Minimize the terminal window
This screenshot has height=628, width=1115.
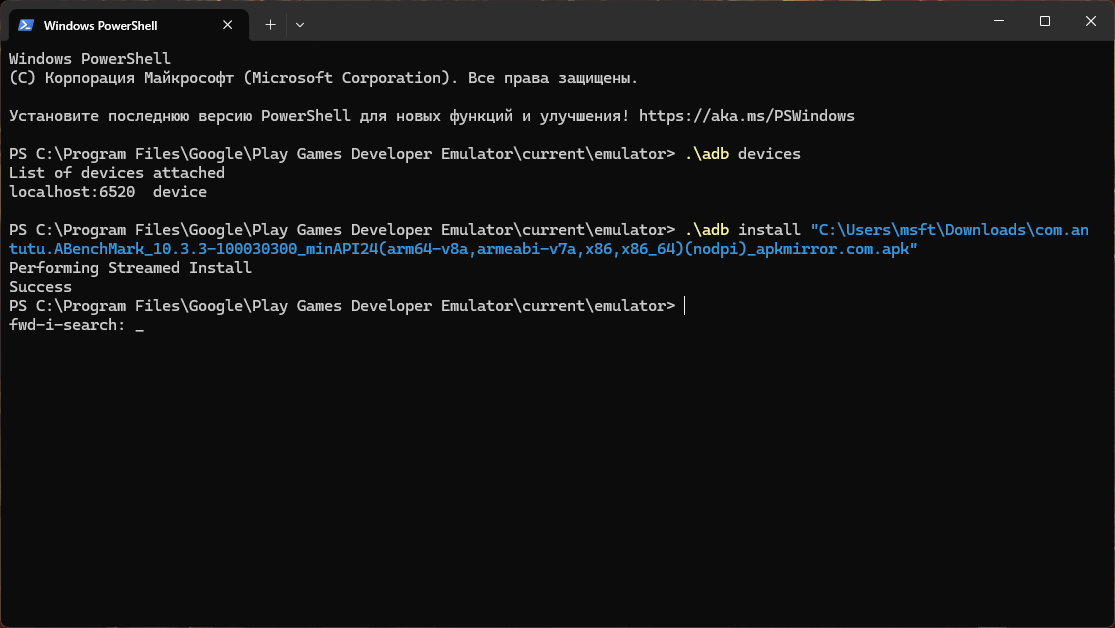[x=997, y=21]
